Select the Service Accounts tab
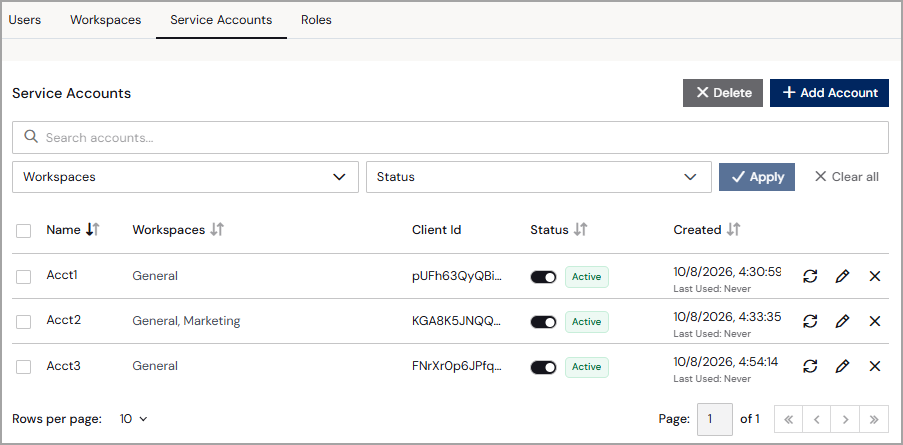This screenshot has width=903, height=445. pos(221,20)
